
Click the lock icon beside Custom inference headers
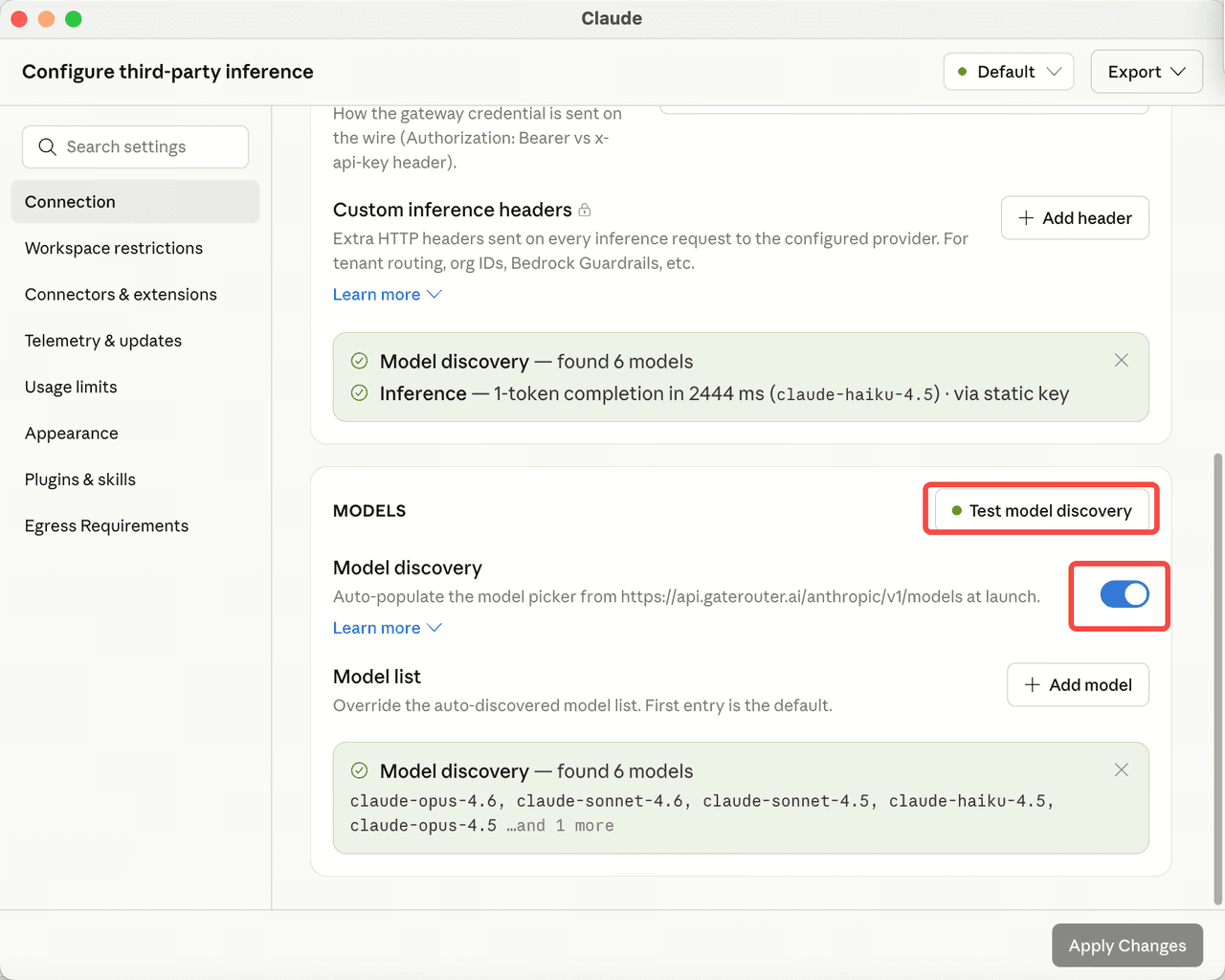click(585, 210)
